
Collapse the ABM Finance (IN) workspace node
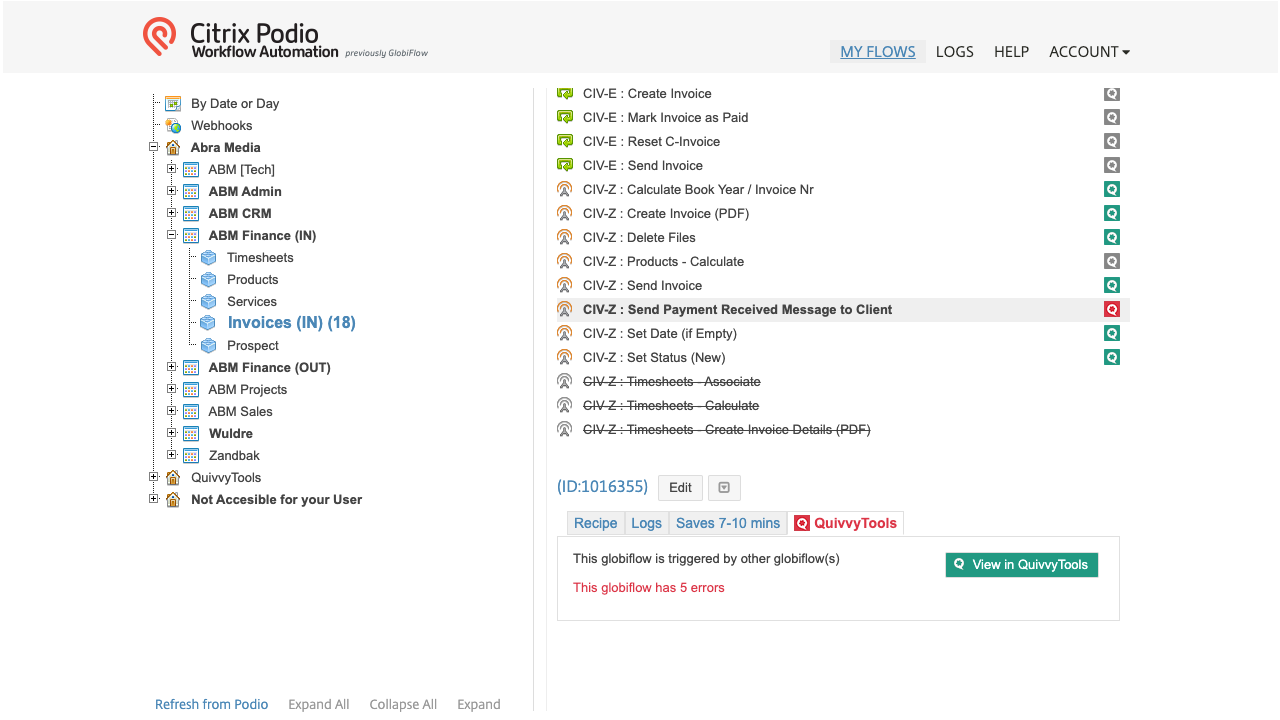tap(172, 235)
